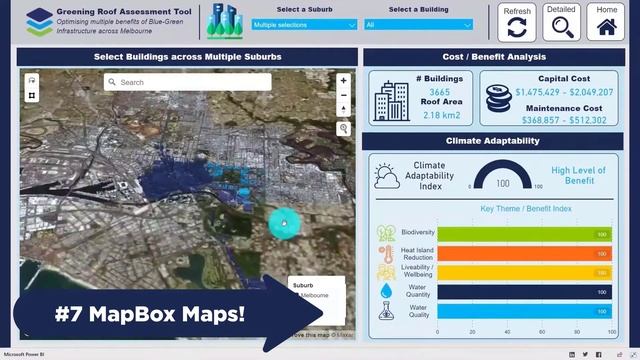Click the coin stack Capital Cost icon
This screenshot has width=640, height=360.
click(499, 98)
